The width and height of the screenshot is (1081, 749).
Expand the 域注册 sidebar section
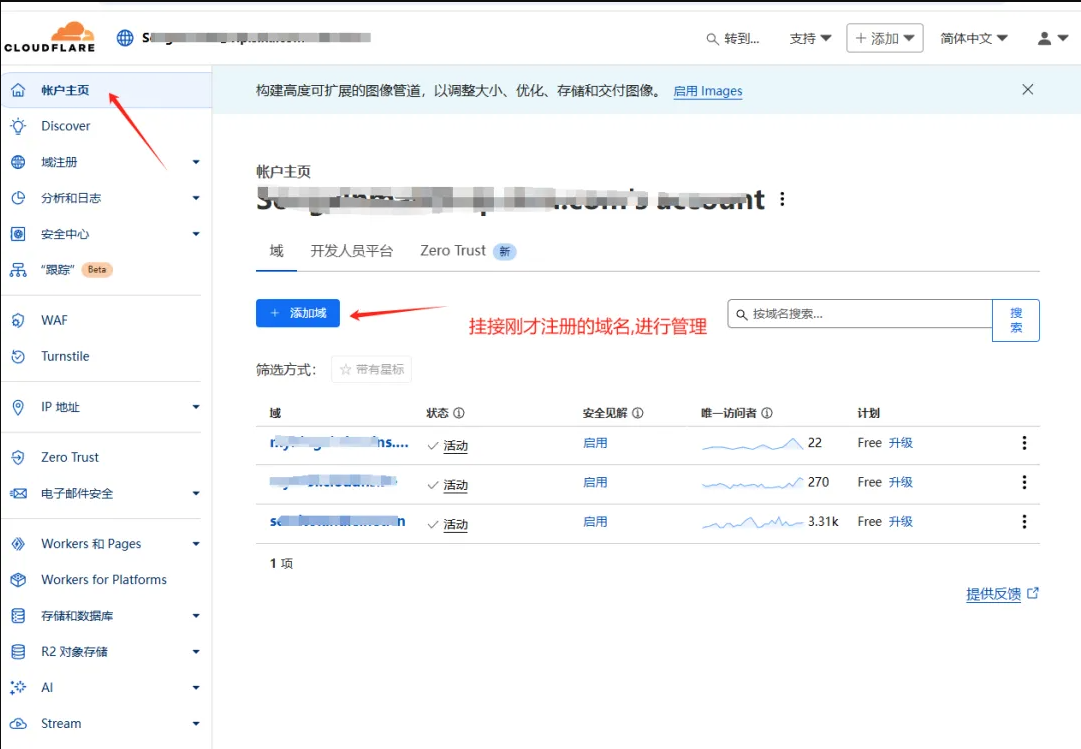click(196, 162)
